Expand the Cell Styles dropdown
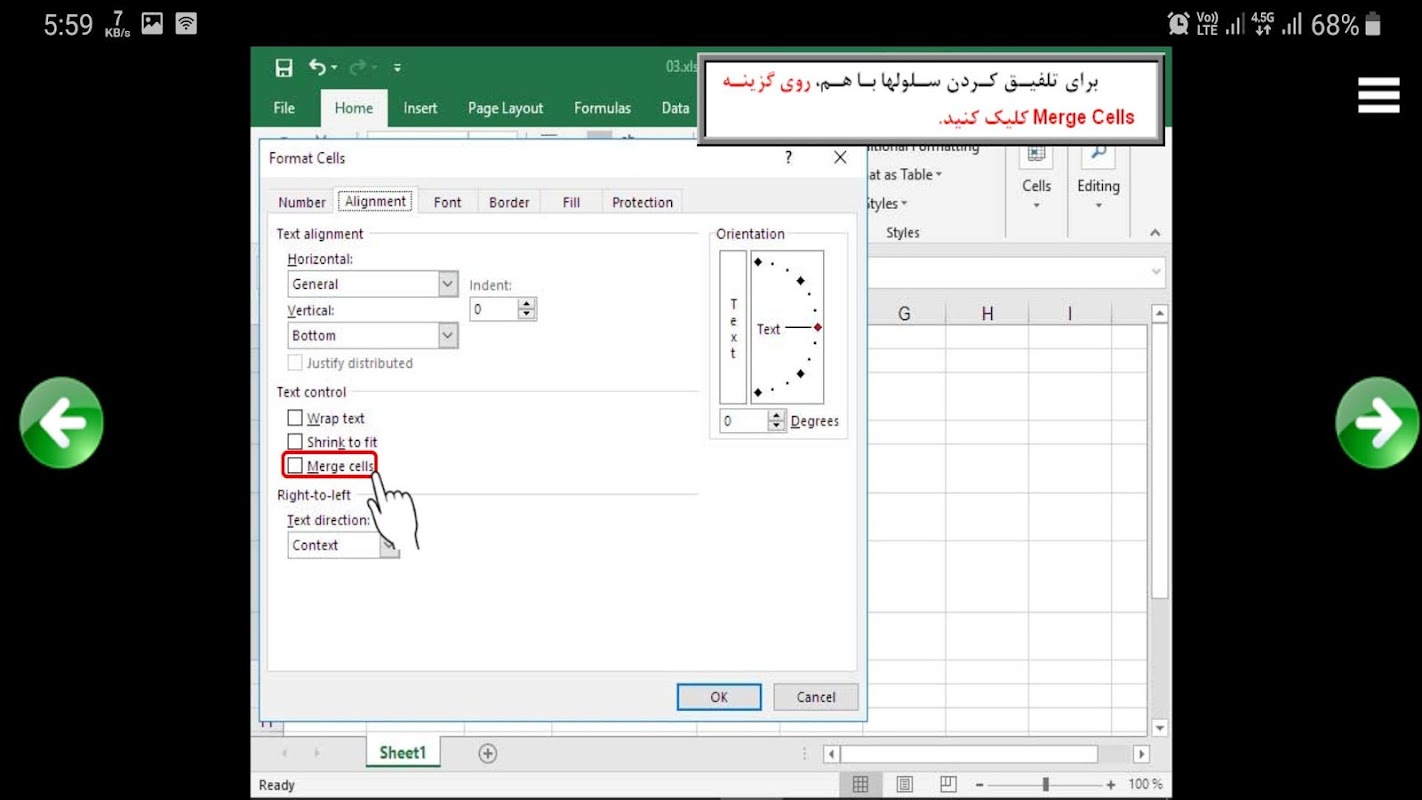This screenshot has width=1422, height=800. [905, 204]
